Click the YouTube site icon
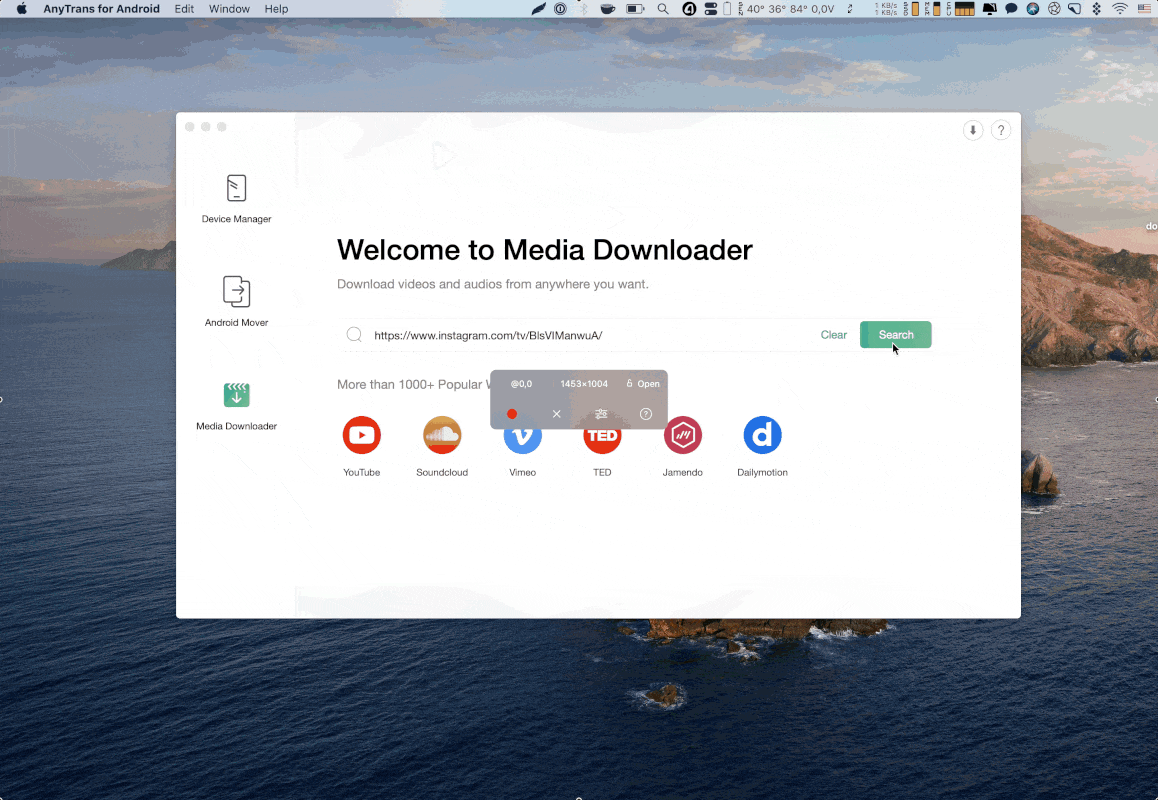1158x800 pixels. pos(361,436)
